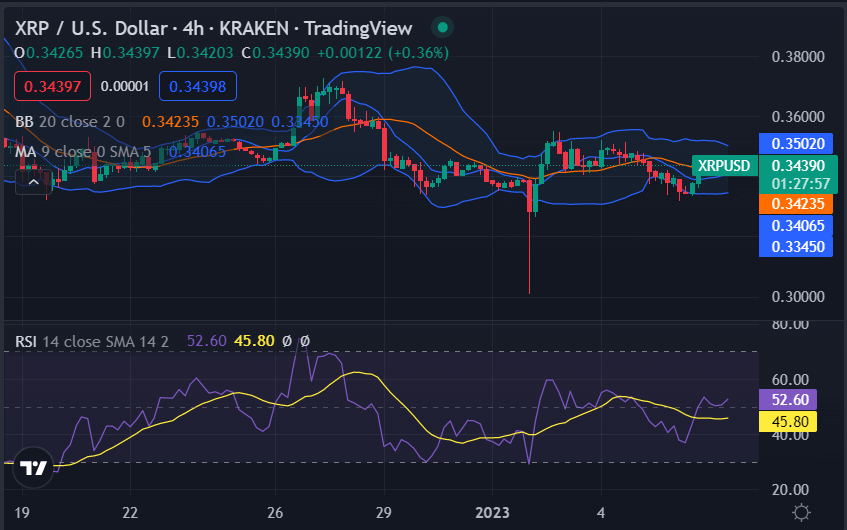Screen dimensions: 847x530
Task: Click the 29 date axis label
Action: pos(384,513)
